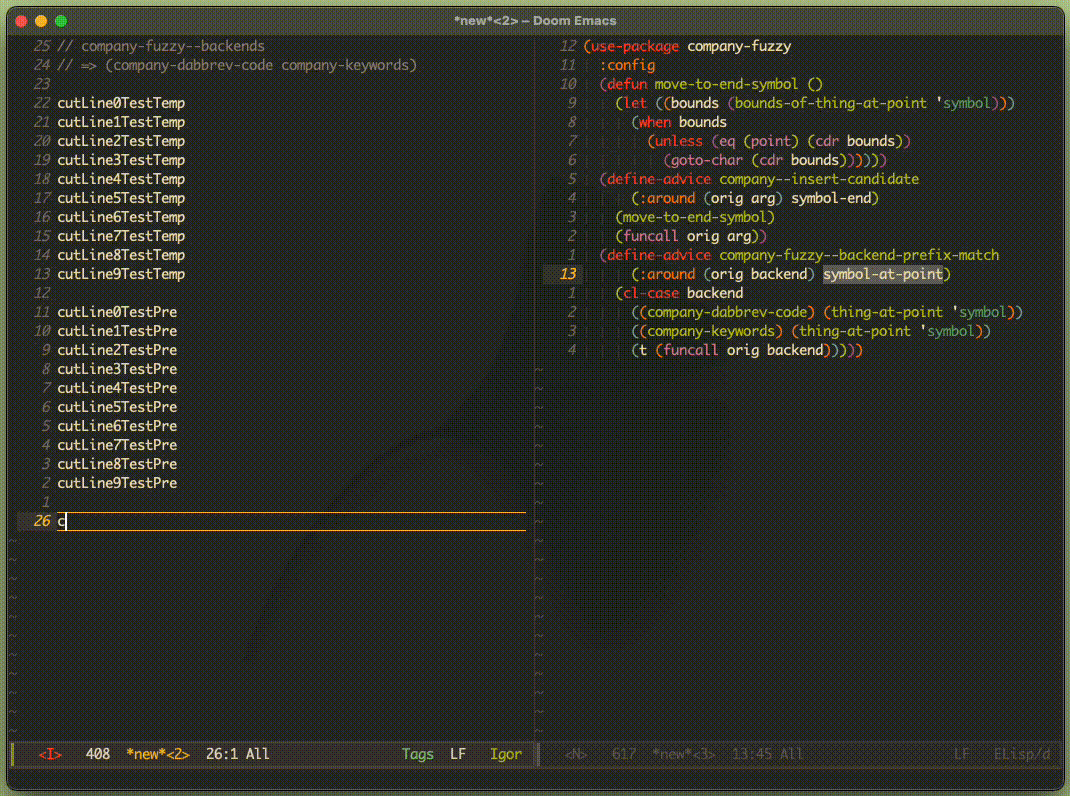The height and width of the screenshot is (796, 1070).
Task: Click the LF line-ending indicator in left modeline
Action: click(458, 754)
